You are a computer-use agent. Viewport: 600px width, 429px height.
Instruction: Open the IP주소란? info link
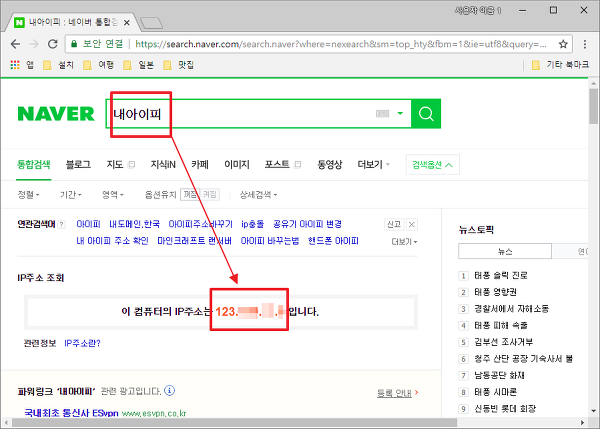82,343
